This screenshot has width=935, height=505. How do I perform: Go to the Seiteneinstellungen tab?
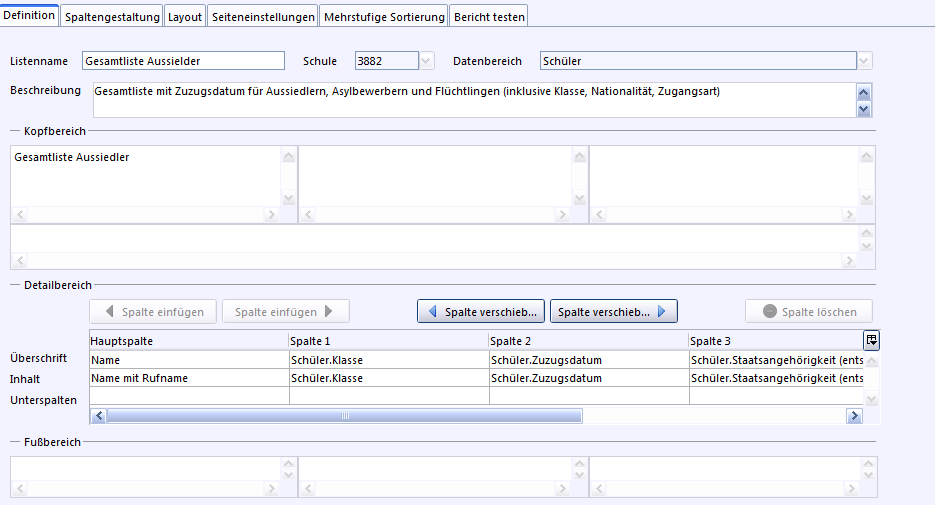pos(263,17)
